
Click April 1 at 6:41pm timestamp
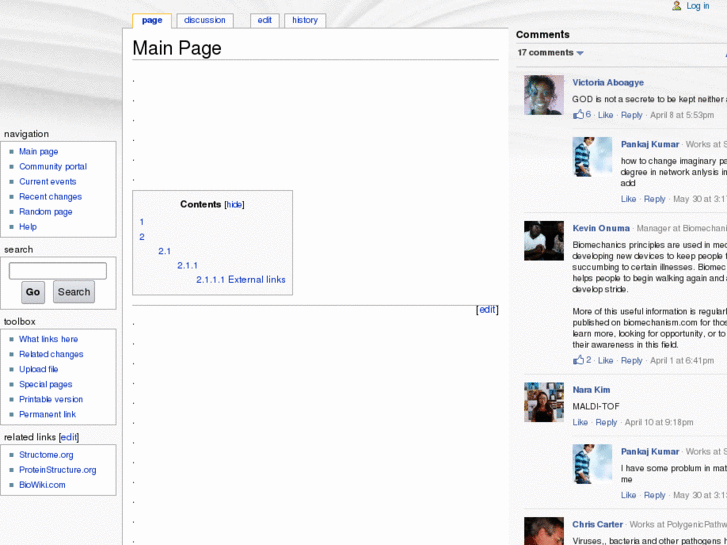pos(682,360)
